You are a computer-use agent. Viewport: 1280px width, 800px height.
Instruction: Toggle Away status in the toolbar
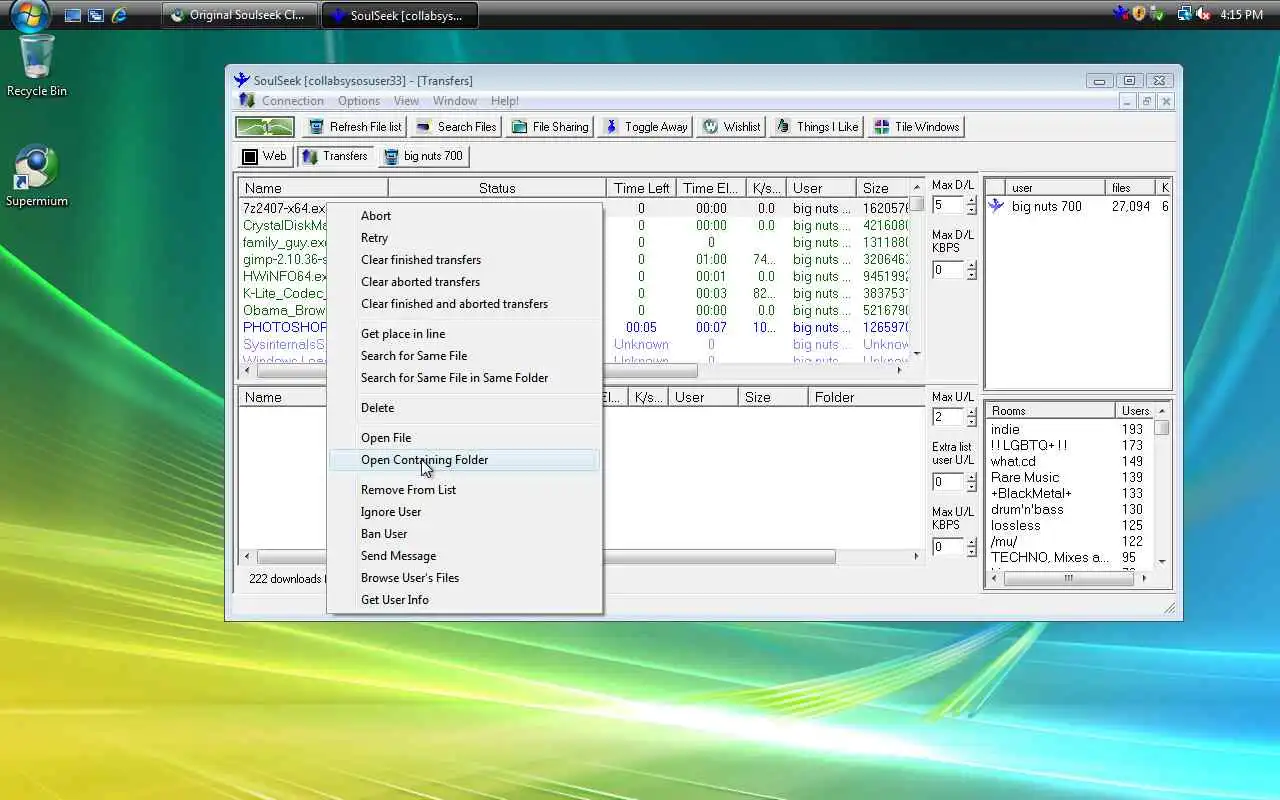(x=646, y=127)
